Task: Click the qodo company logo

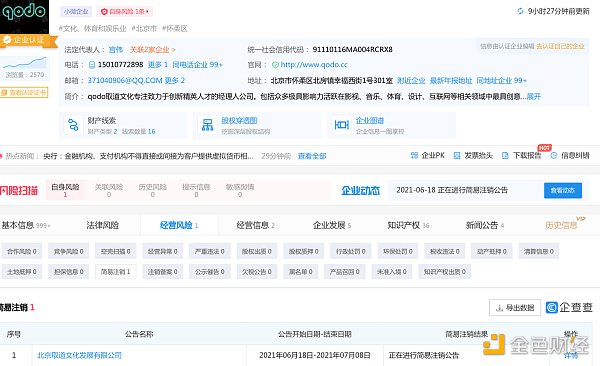Action: pyautogui.click(x=24, y=16)
